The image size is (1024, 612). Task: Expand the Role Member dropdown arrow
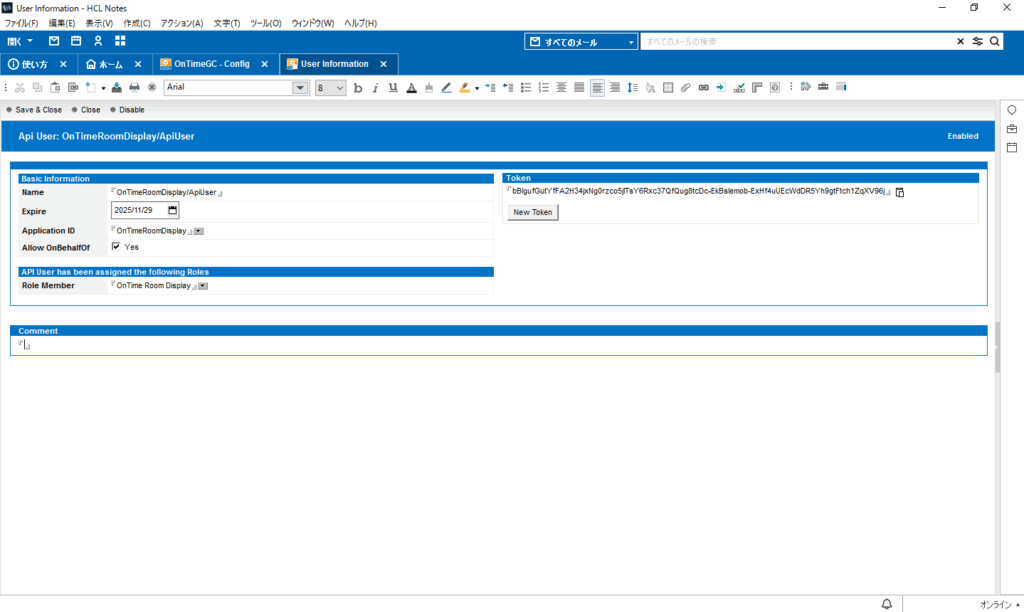[203, 286]
